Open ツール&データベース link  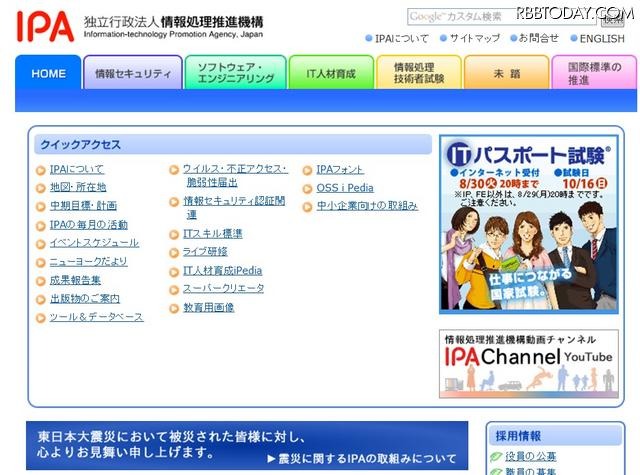click(97, 317)
